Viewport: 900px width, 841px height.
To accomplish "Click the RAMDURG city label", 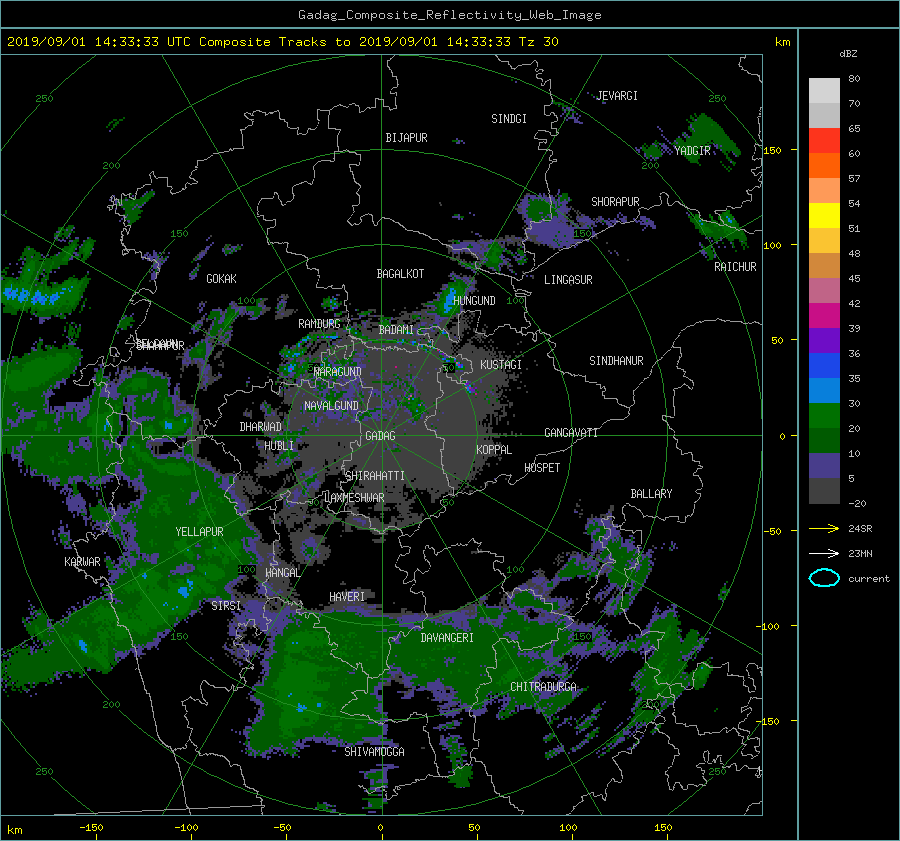I will (x=319, y=324).
